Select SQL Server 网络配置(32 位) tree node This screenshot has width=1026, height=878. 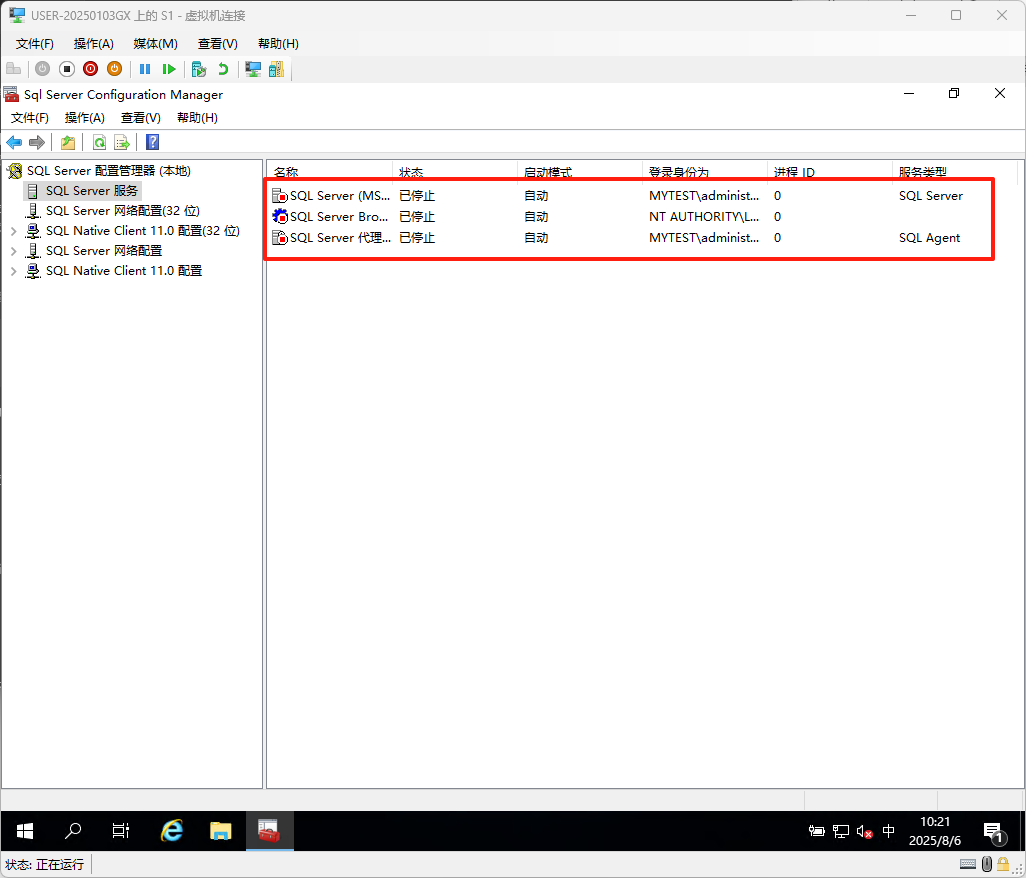click(122, 211)
